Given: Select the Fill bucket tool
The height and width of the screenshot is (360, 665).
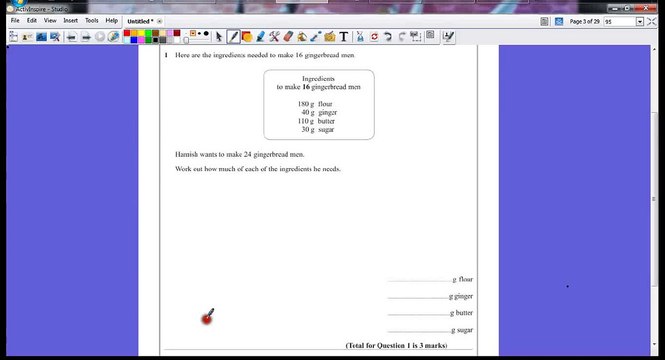Looking at the screenshot, I should [x=302, y=37].
